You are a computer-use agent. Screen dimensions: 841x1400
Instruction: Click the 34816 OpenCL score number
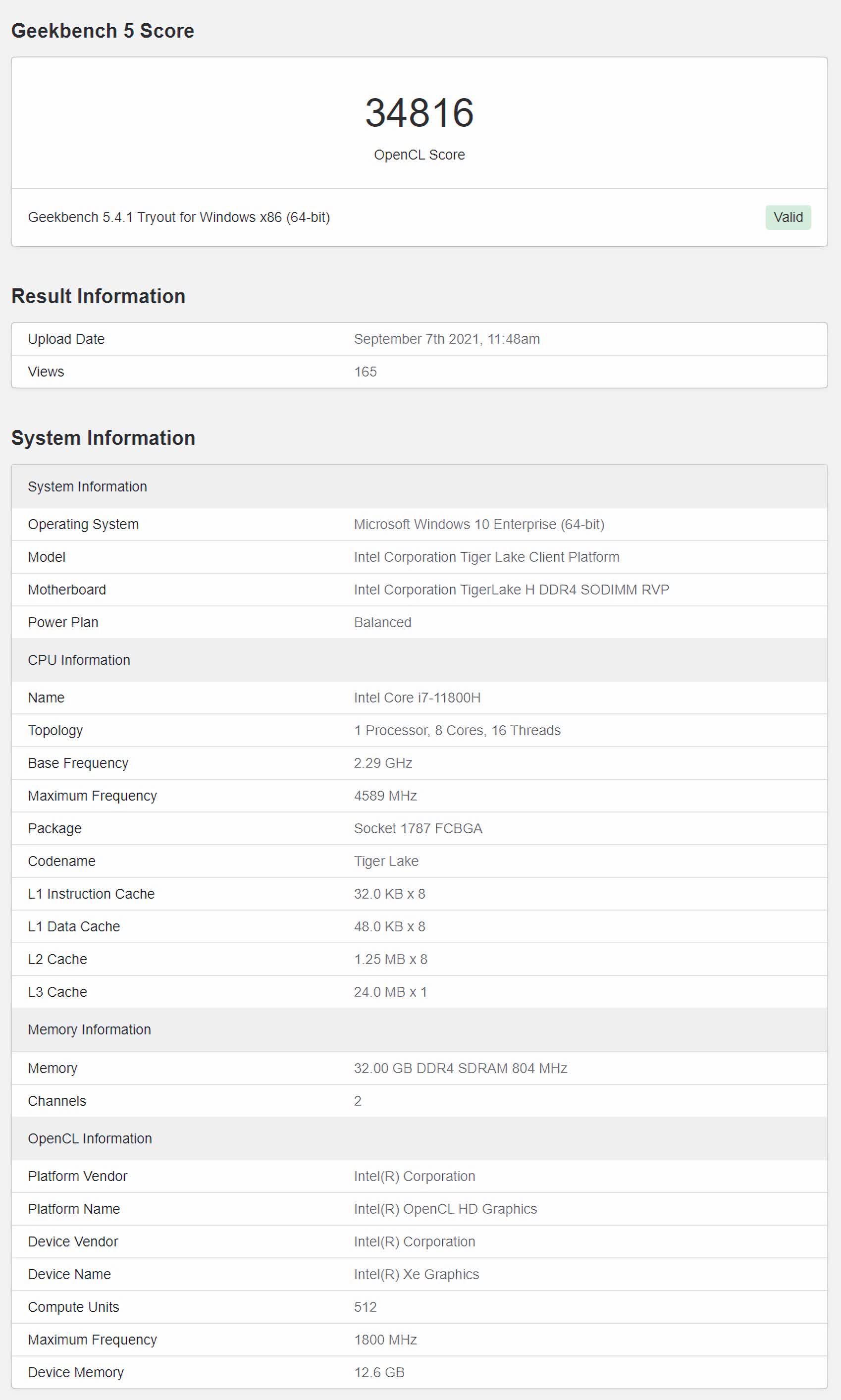pos(420,113)
